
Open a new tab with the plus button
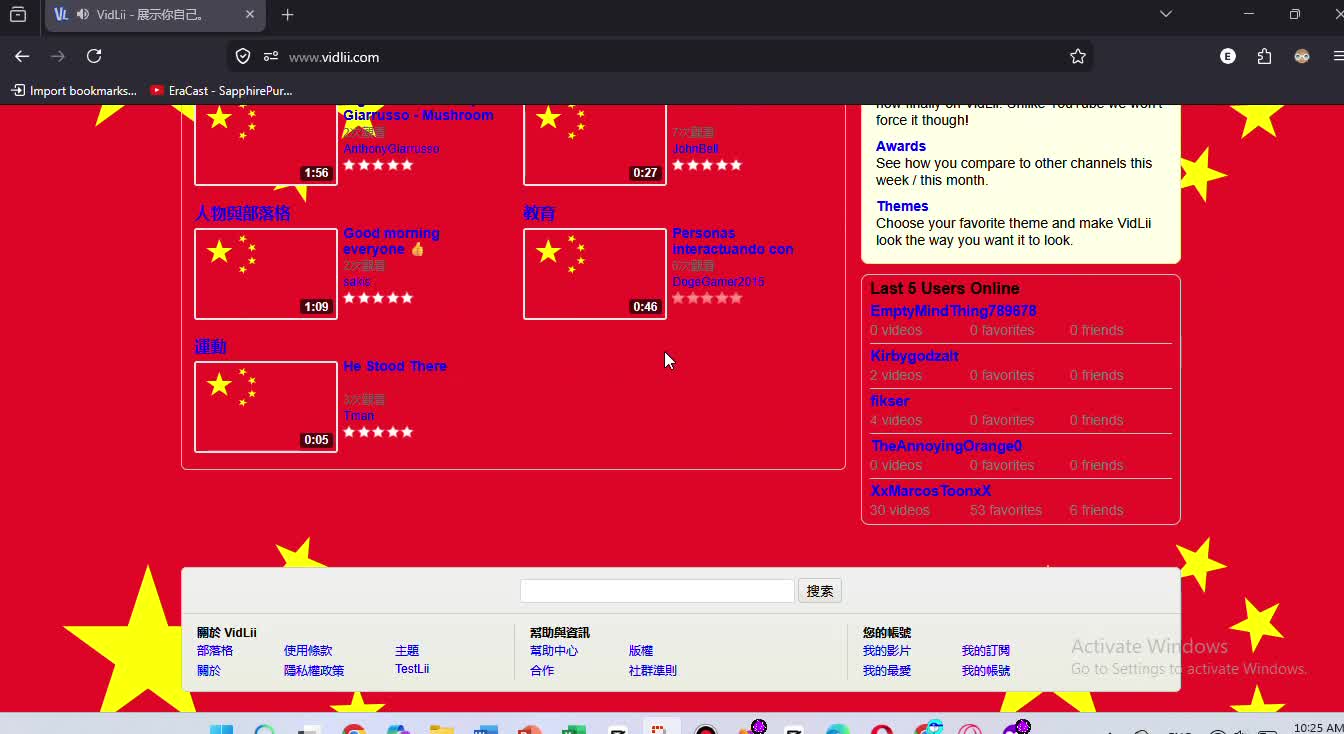tap(287, 15)
